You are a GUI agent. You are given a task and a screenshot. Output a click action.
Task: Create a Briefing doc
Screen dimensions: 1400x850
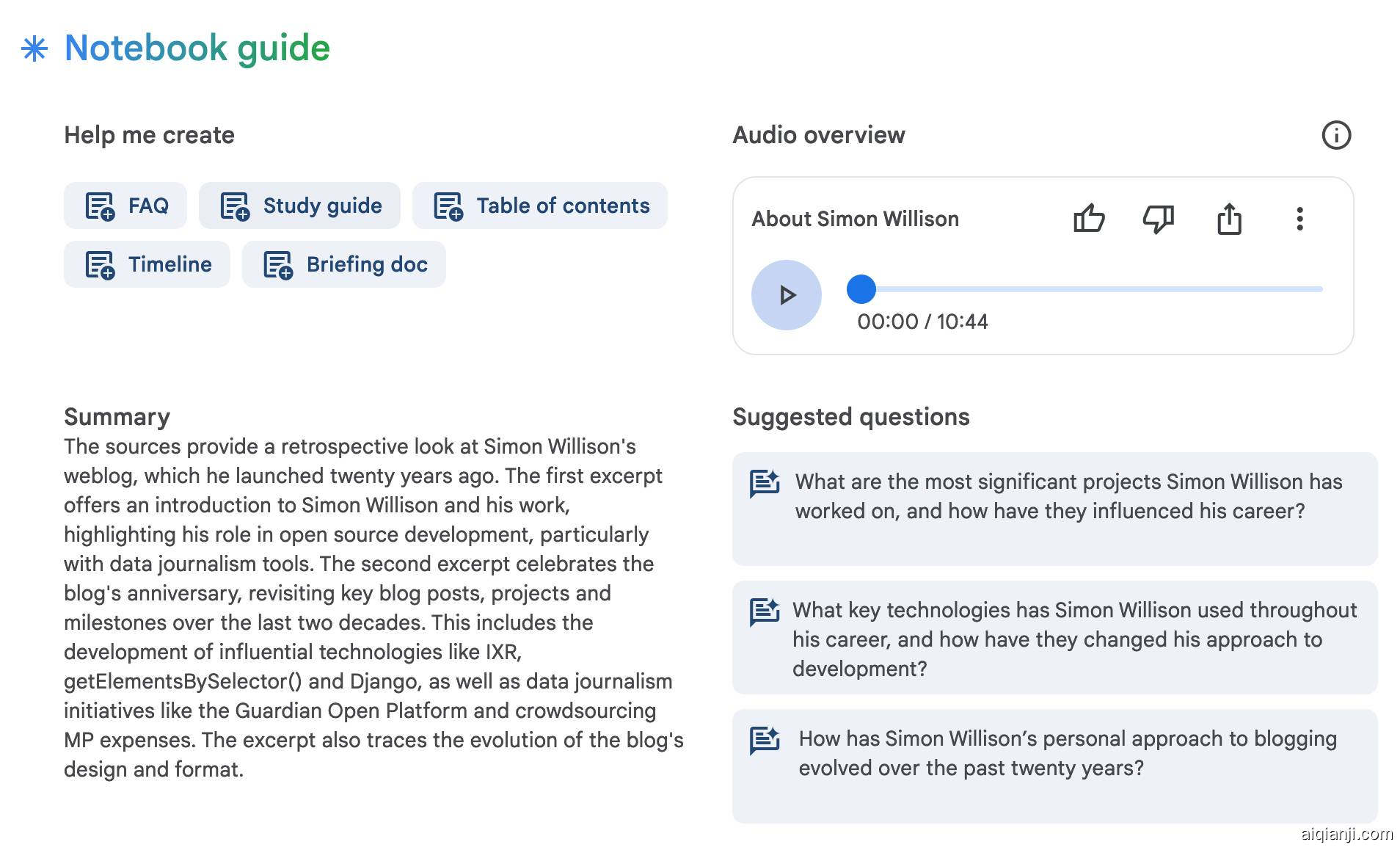tap(344, 264)
